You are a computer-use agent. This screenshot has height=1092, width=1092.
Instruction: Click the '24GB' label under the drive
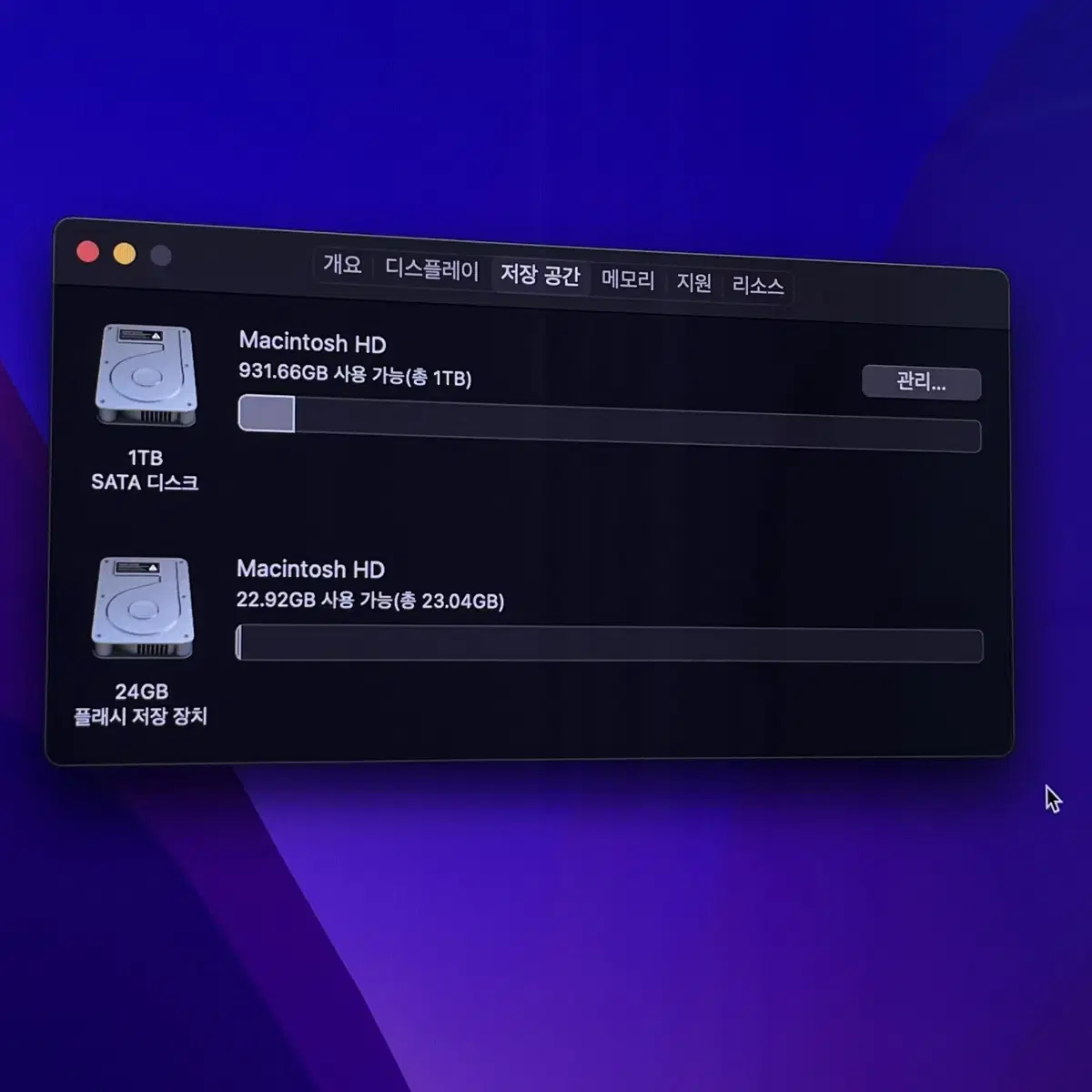tap(142, 692)
